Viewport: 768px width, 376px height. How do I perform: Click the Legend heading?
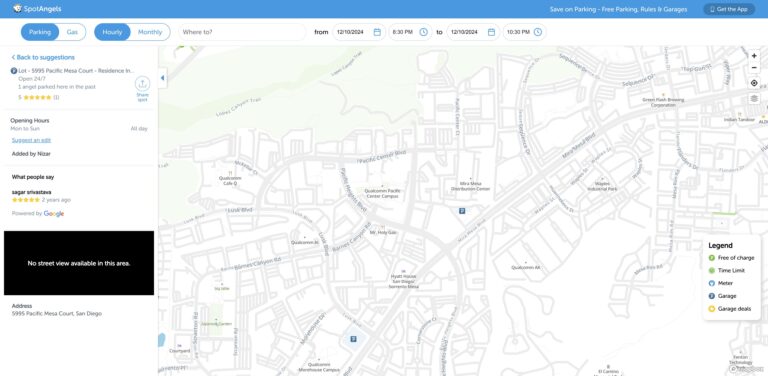pyautogui.click(x=720, y=246)
